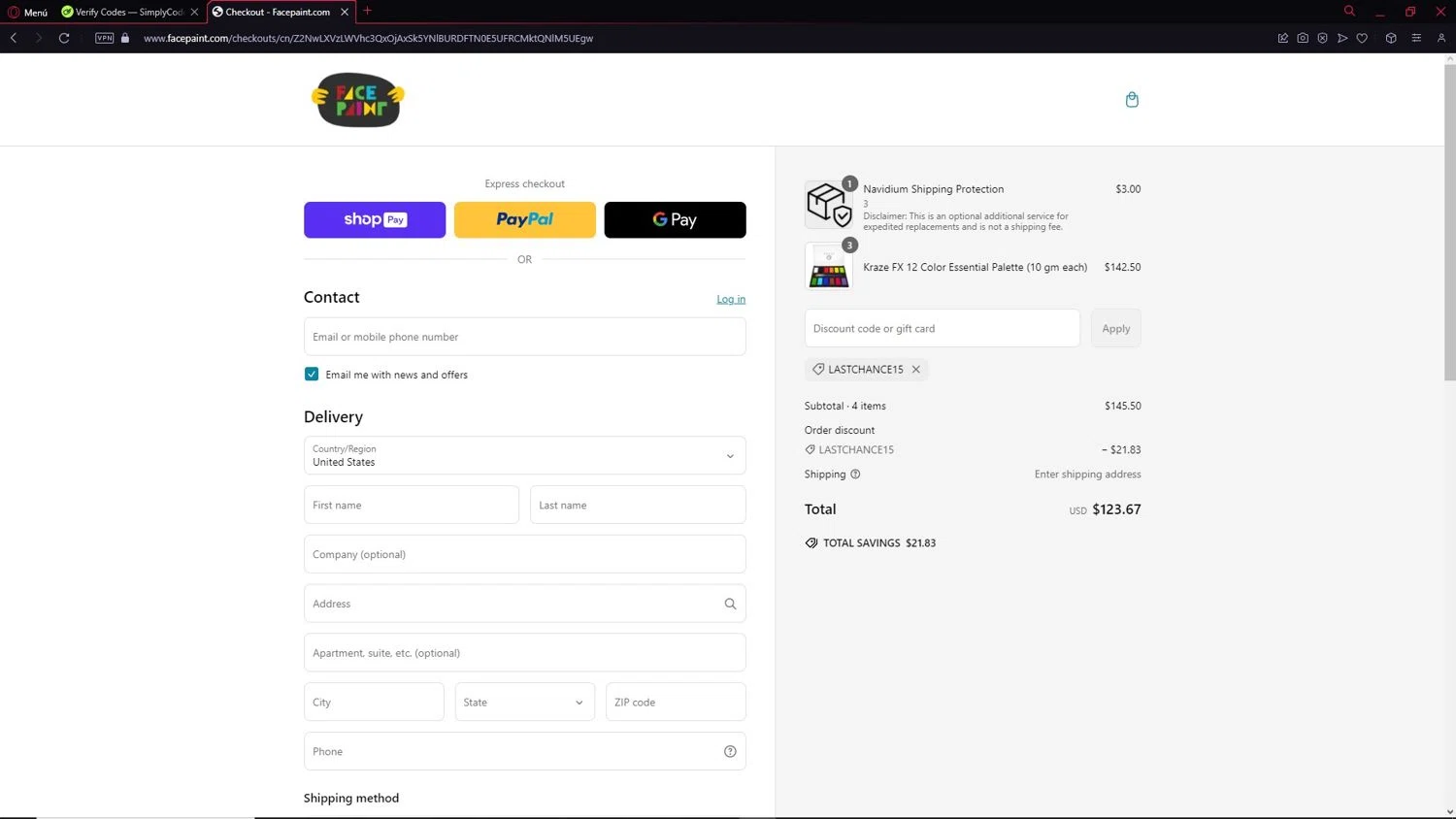Viewport: 1456px width, 819px height.
Task: Go back to the previous page
Action: click(x=14, y=38)
